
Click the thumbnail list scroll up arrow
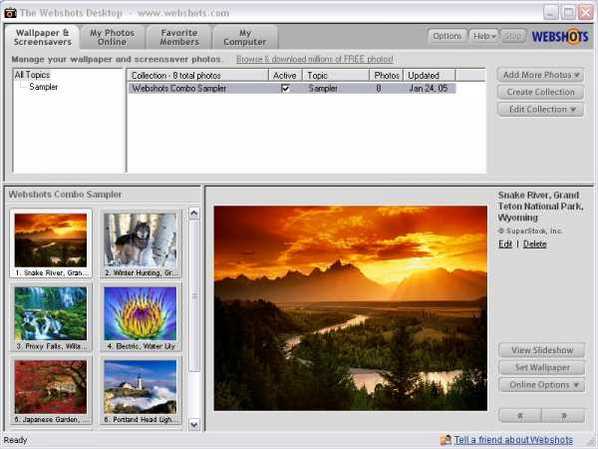click(194, 213)
